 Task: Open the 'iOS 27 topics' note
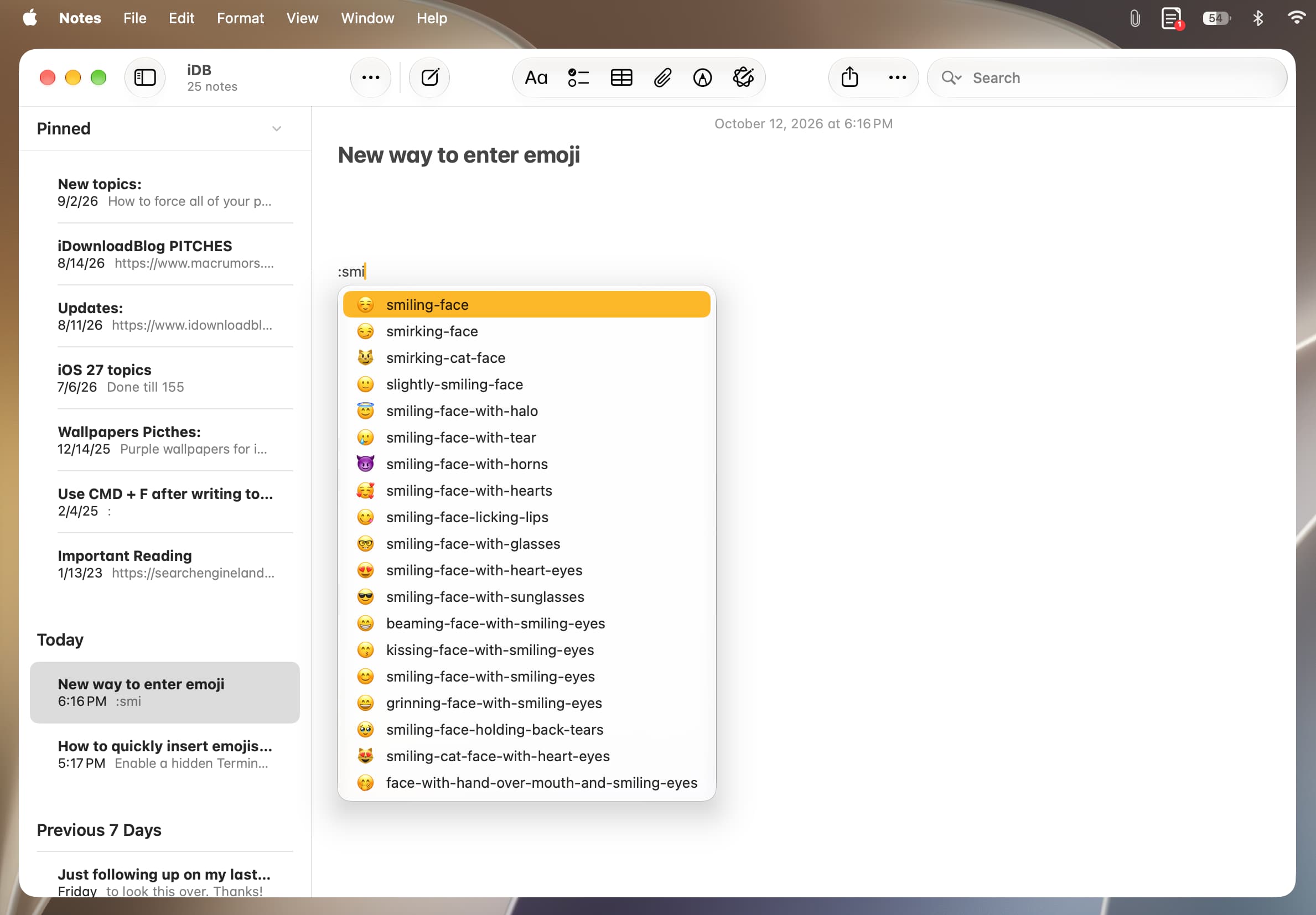[x=164, y=378]
